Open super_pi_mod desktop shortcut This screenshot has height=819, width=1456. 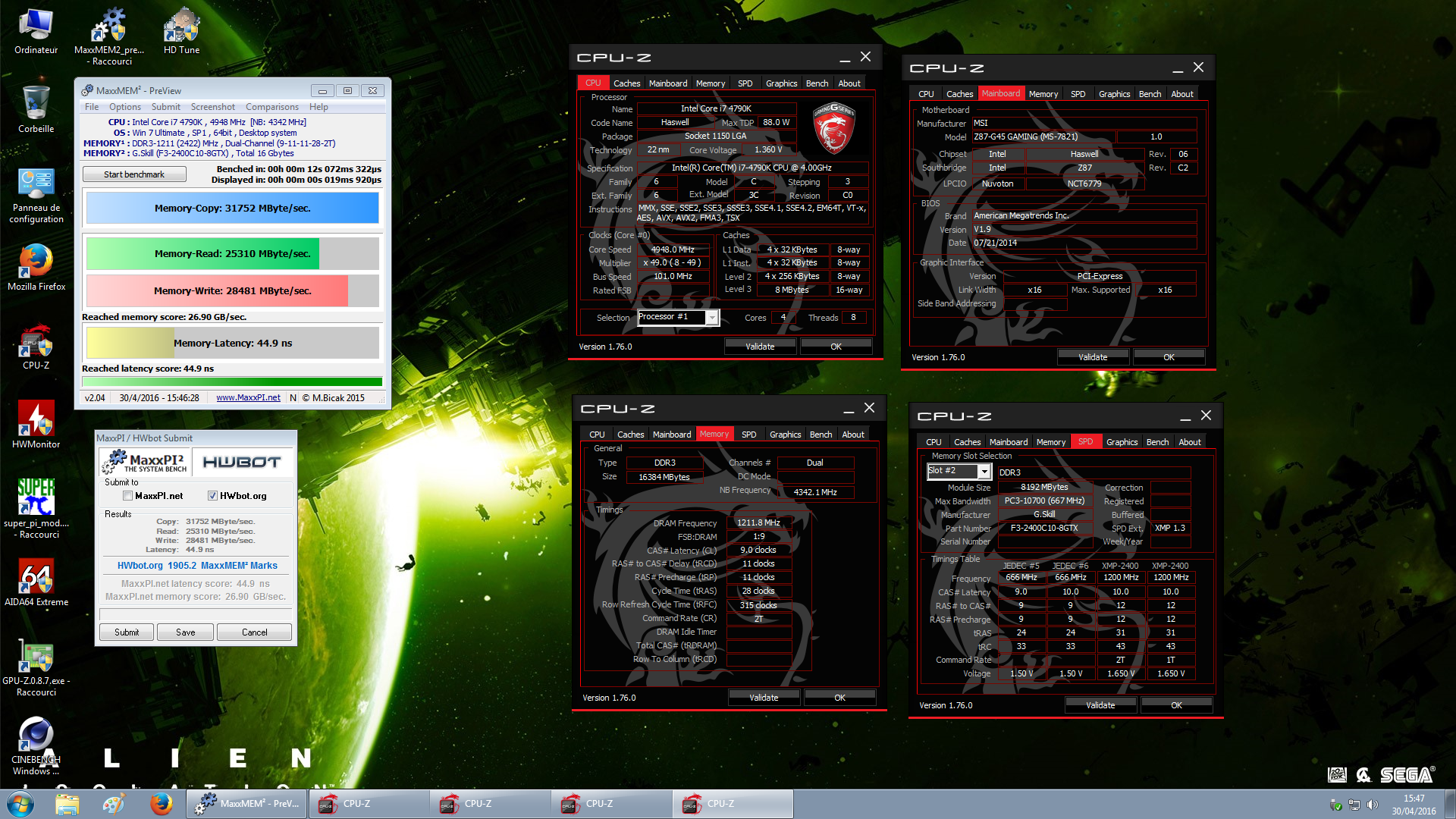[x=36, y=508]
